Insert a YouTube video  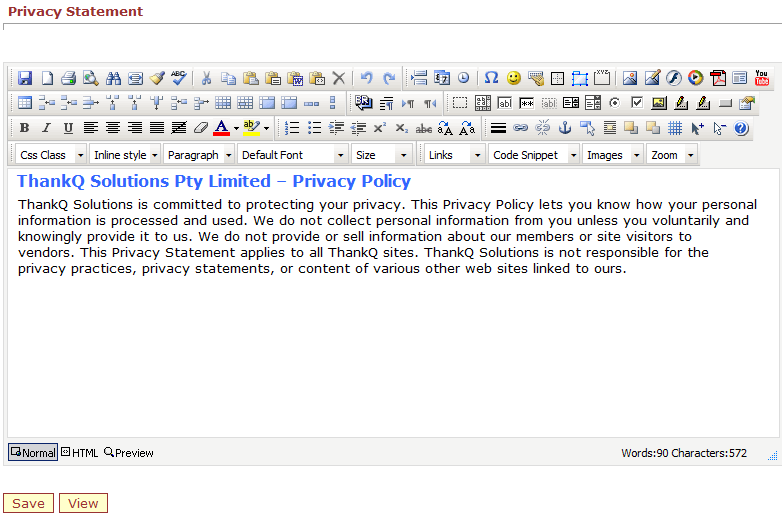(x=762, y=78)
